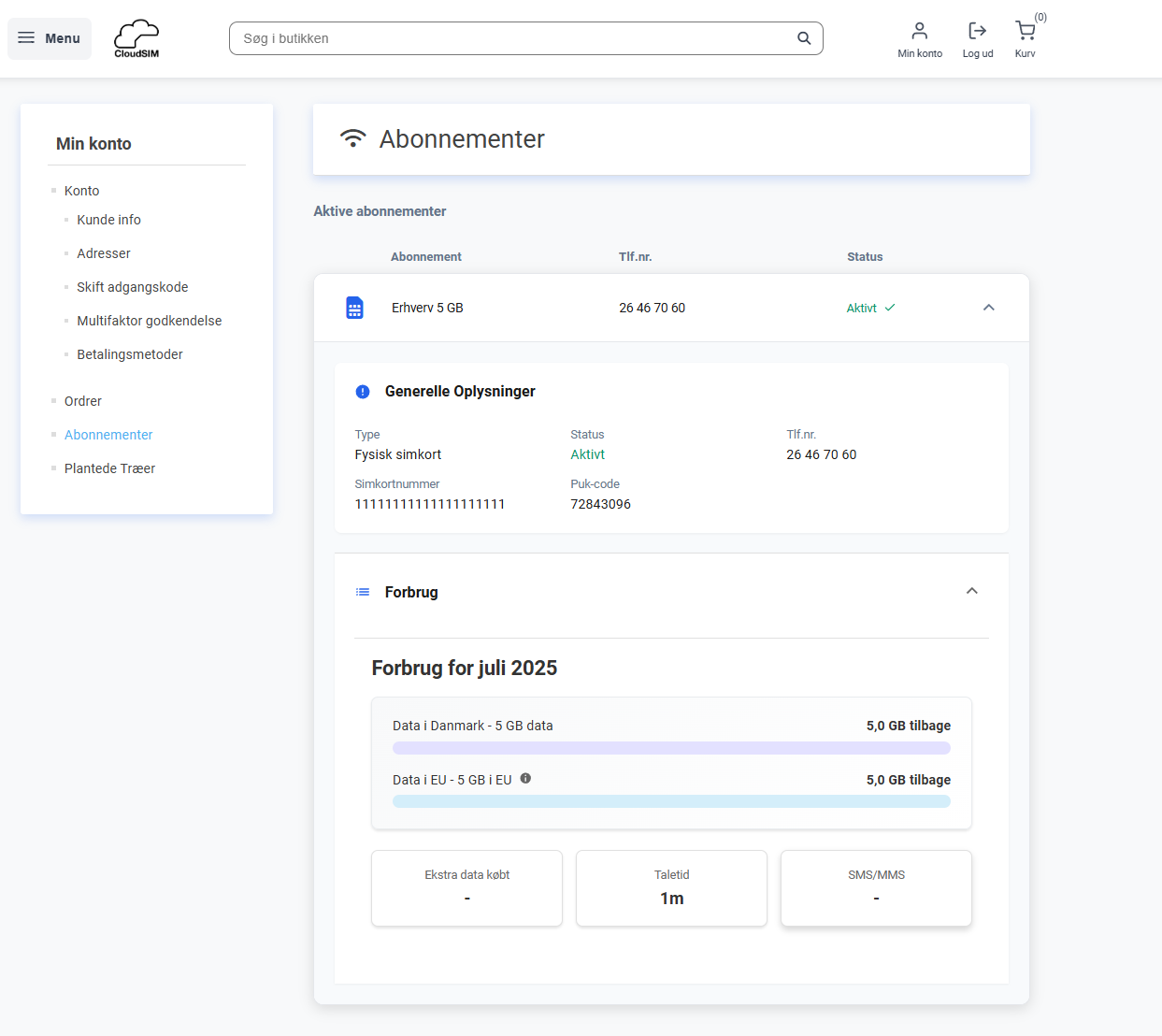
Task: Open Kunde info page
Action: [x=109, y=220]
